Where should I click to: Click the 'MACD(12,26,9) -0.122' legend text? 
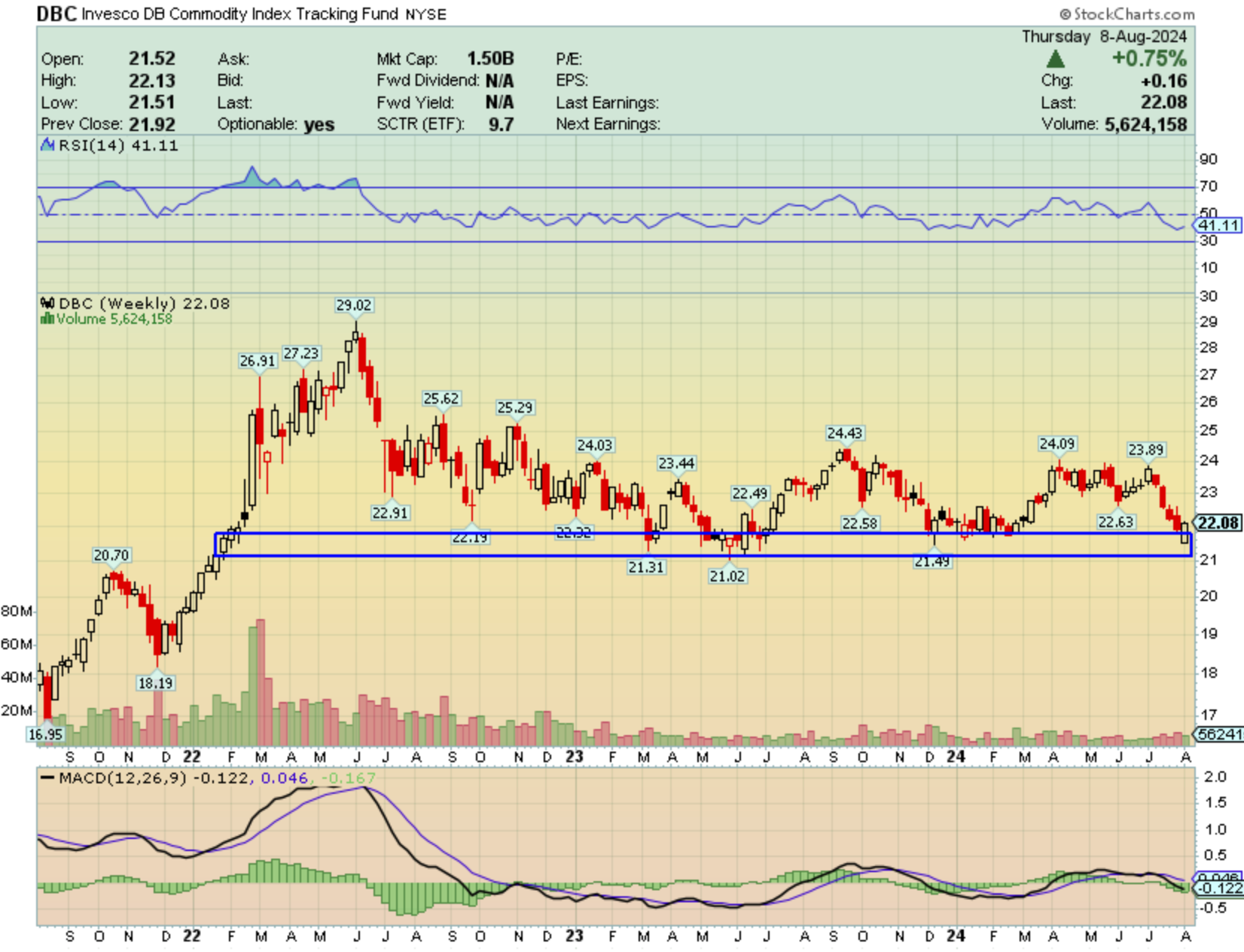154,777
